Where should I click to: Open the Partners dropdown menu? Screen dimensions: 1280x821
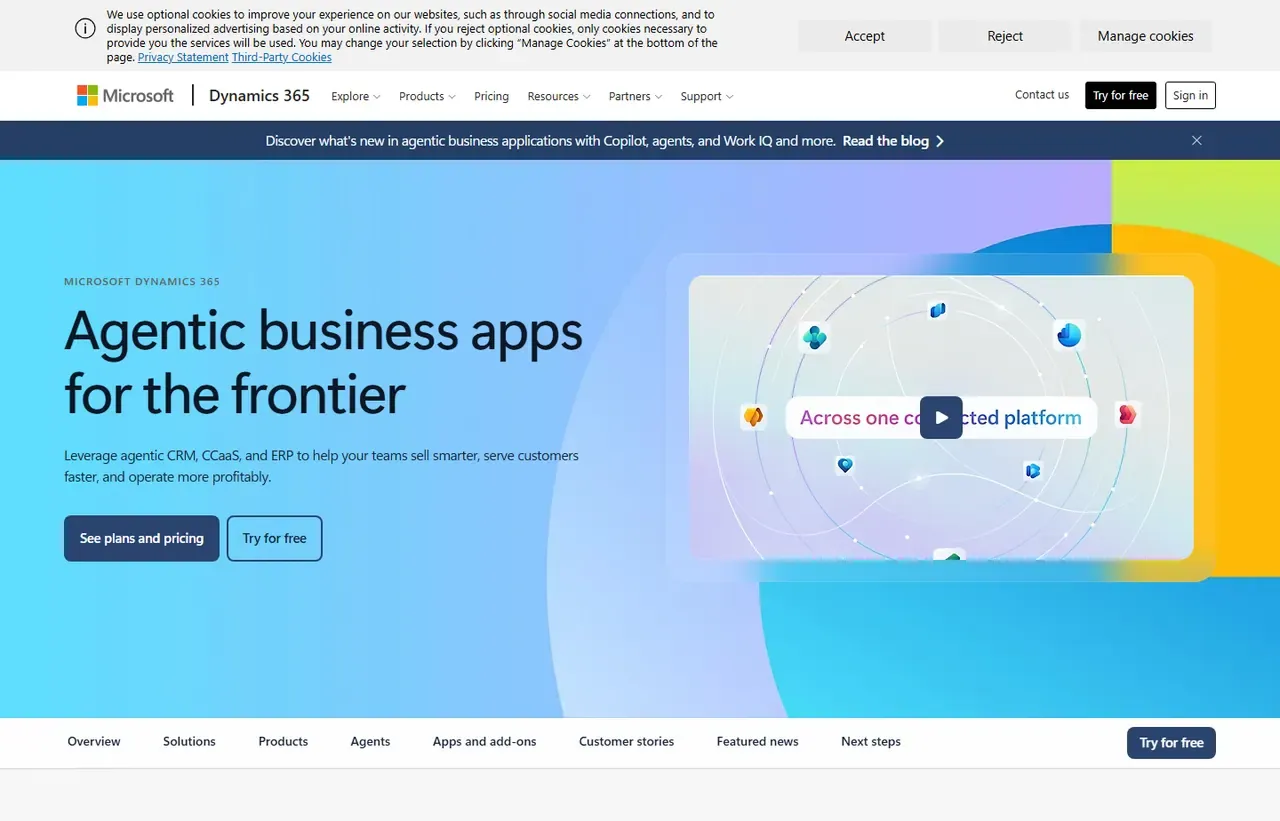[x=636, y=96]
